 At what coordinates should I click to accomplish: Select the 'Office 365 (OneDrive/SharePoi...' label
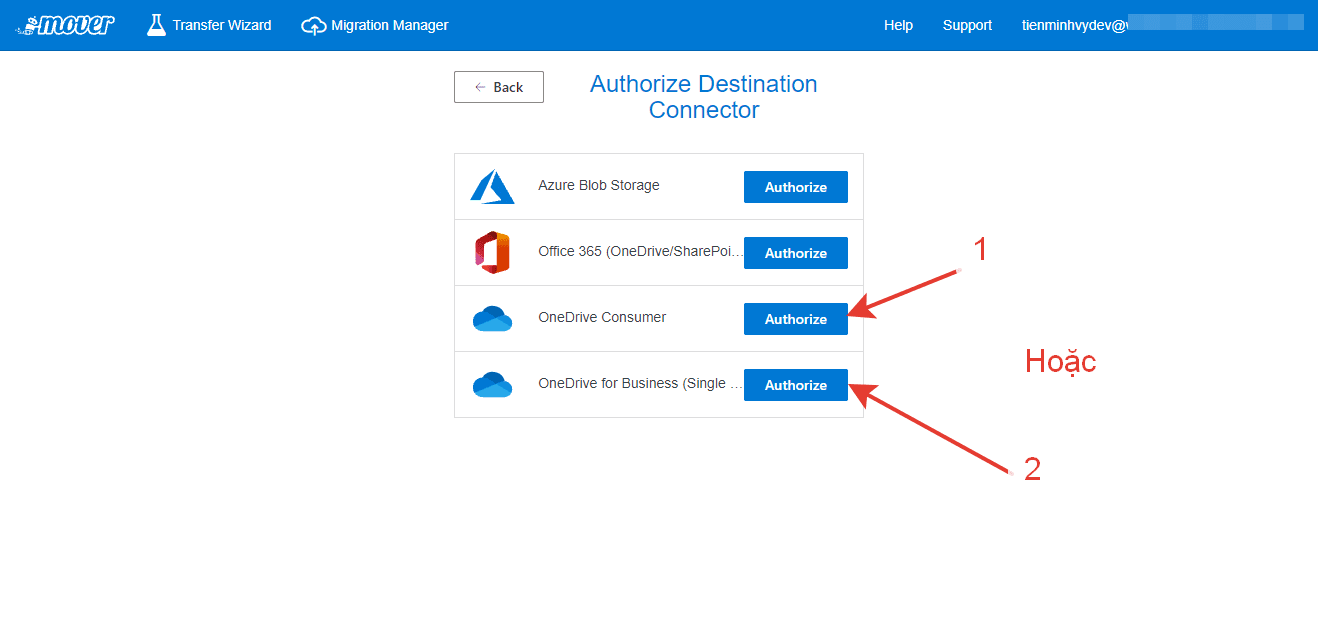click(x=641, y=251)
